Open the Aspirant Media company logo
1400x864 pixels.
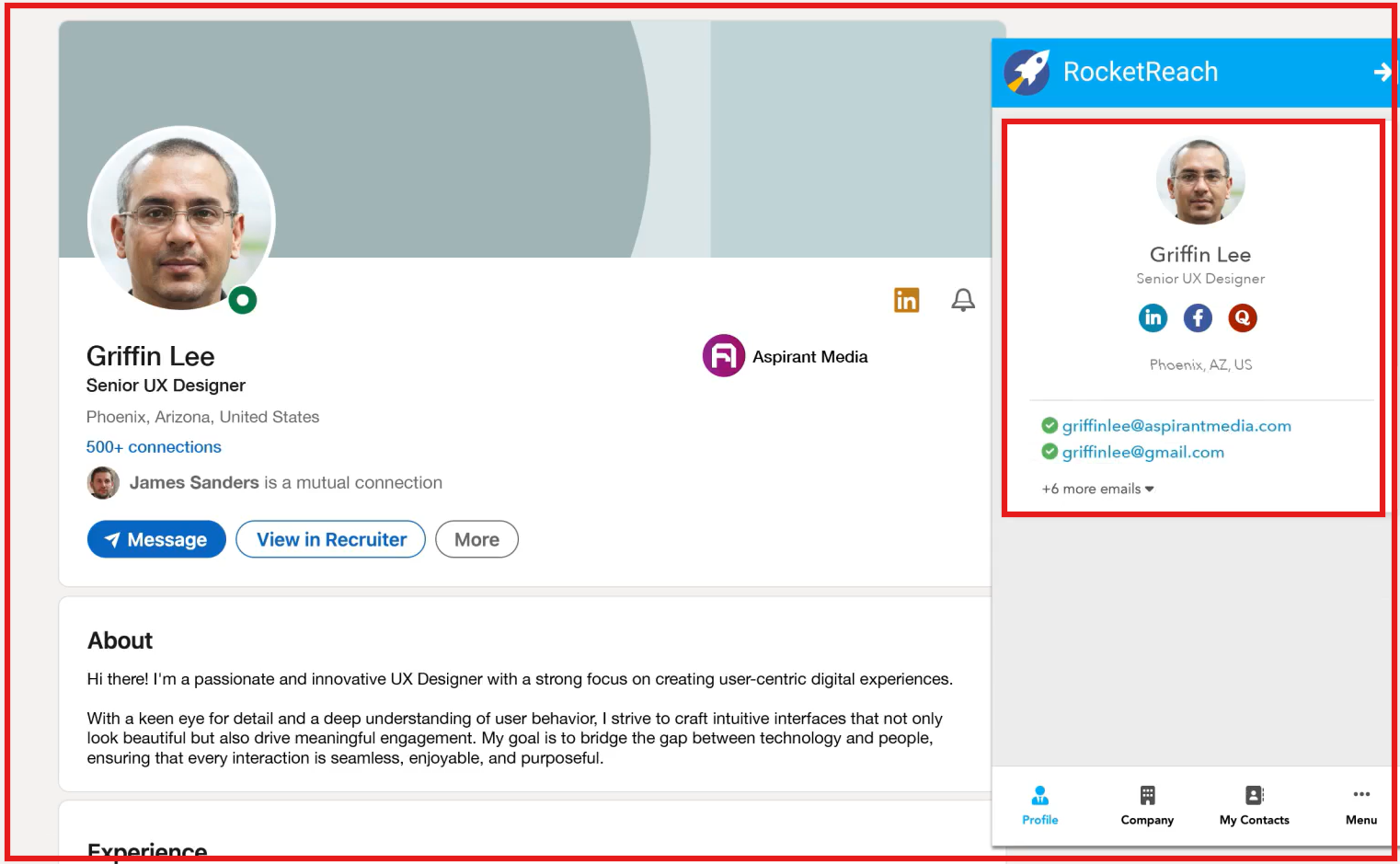(x=723, y=356)
